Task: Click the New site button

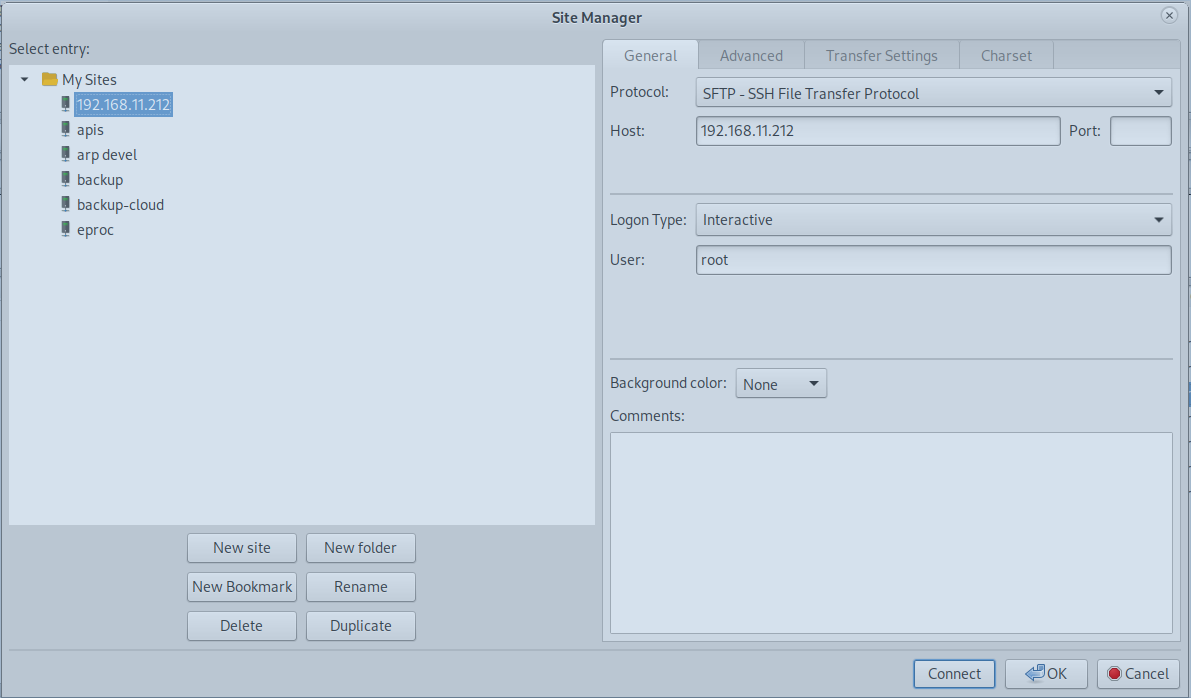Action: point(241,548)
